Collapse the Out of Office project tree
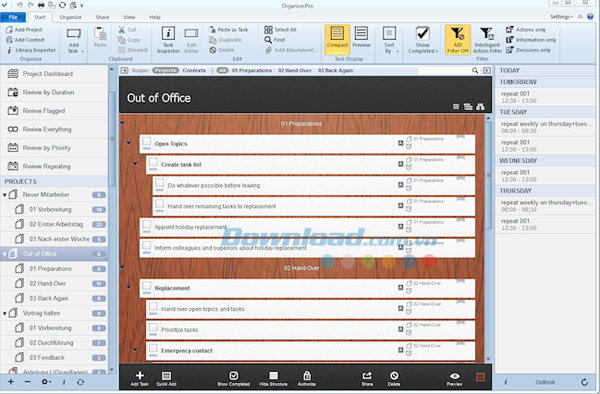Screen dimensions: 600x394 click(5, 254)
